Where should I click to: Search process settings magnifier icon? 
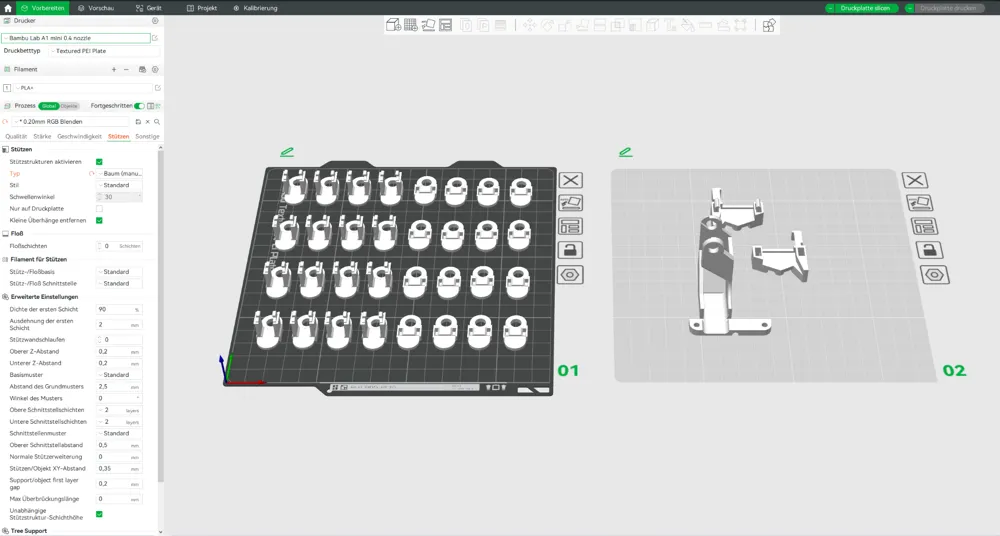point(157,122)
